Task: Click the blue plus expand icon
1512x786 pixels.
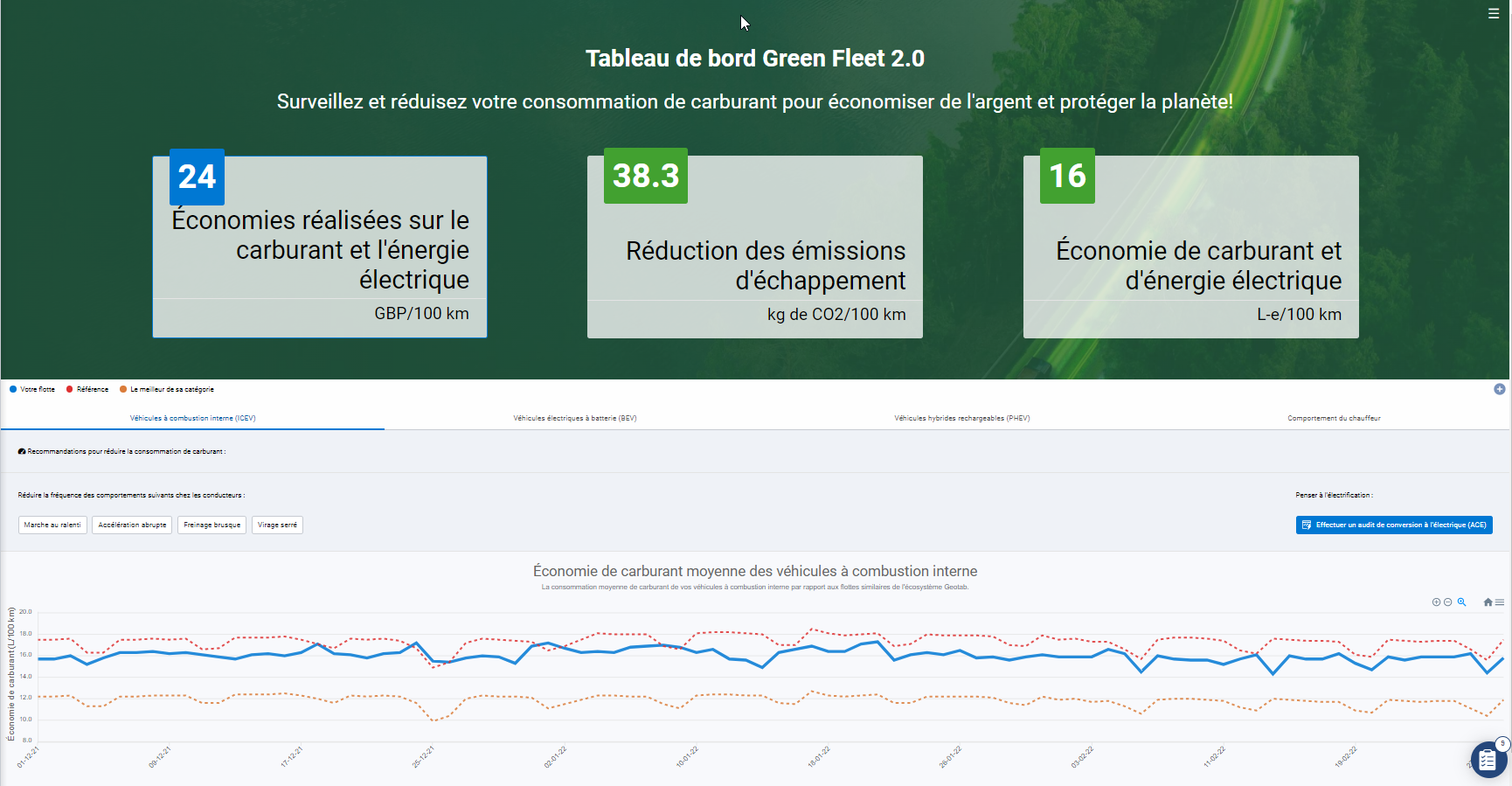Action: 1499,389
